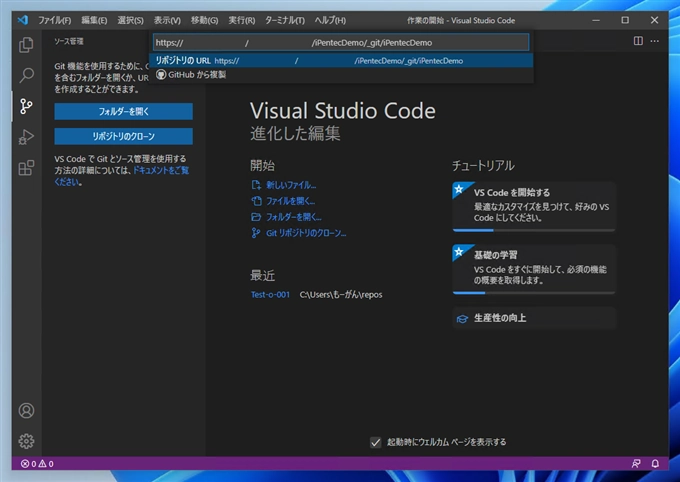
Task: Open the 移動(G) menu
Action: [x=204, y=20]
